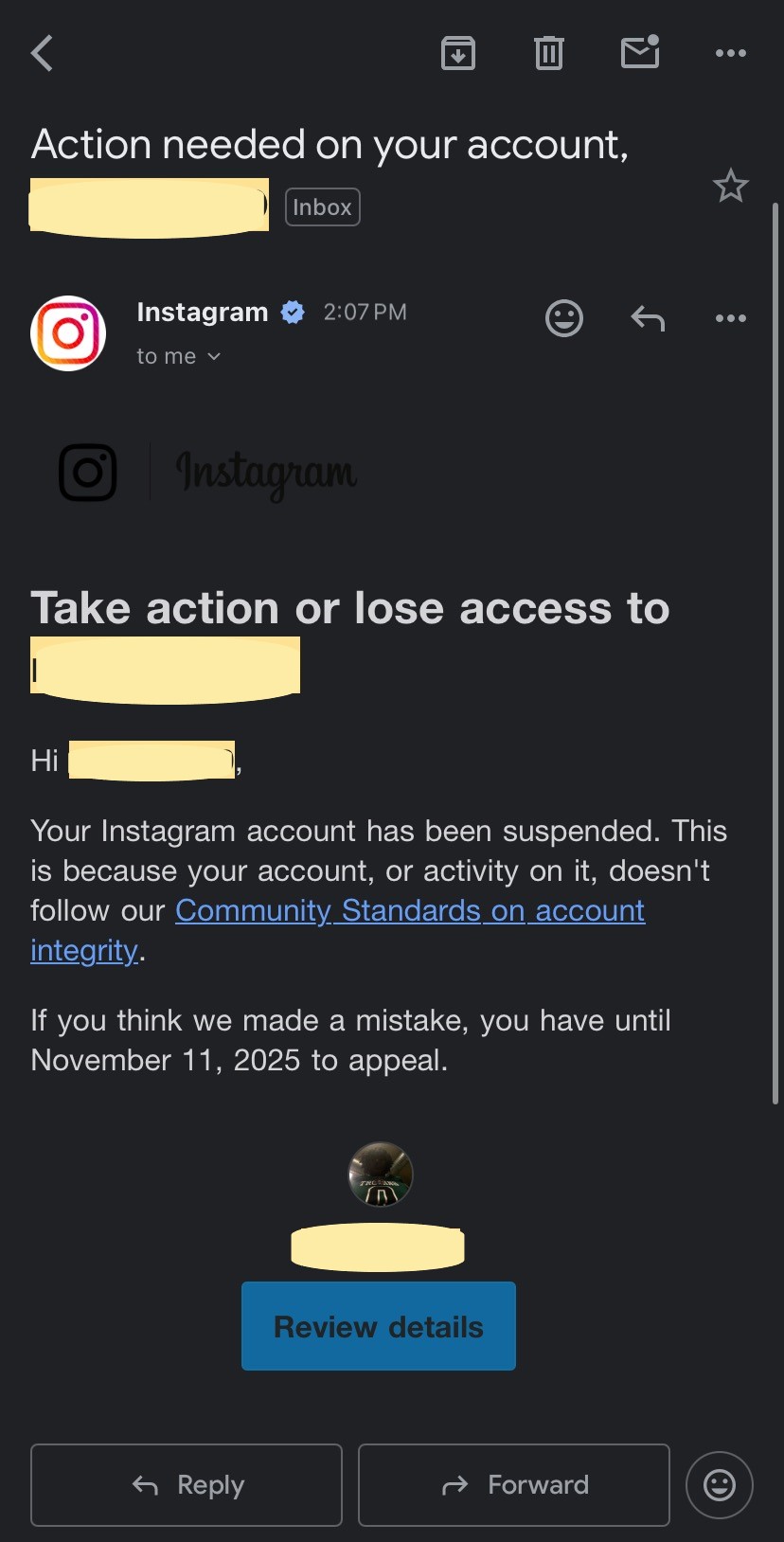The width and height of the screenshot is (784, 1542).
Task: Mark the email as unread via envelope icon
Action: 641,52
